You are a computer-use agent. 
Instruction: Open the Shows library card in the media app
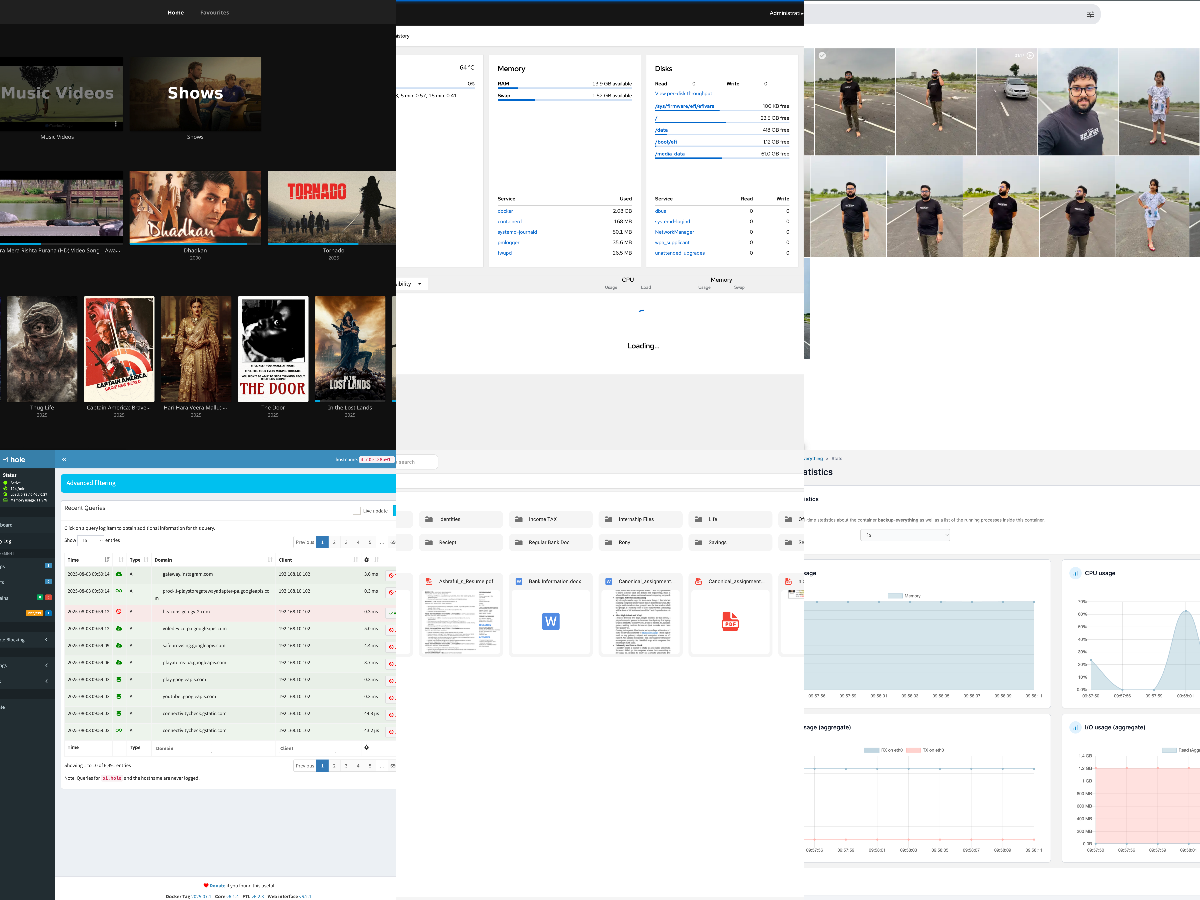tap(195, 93)
